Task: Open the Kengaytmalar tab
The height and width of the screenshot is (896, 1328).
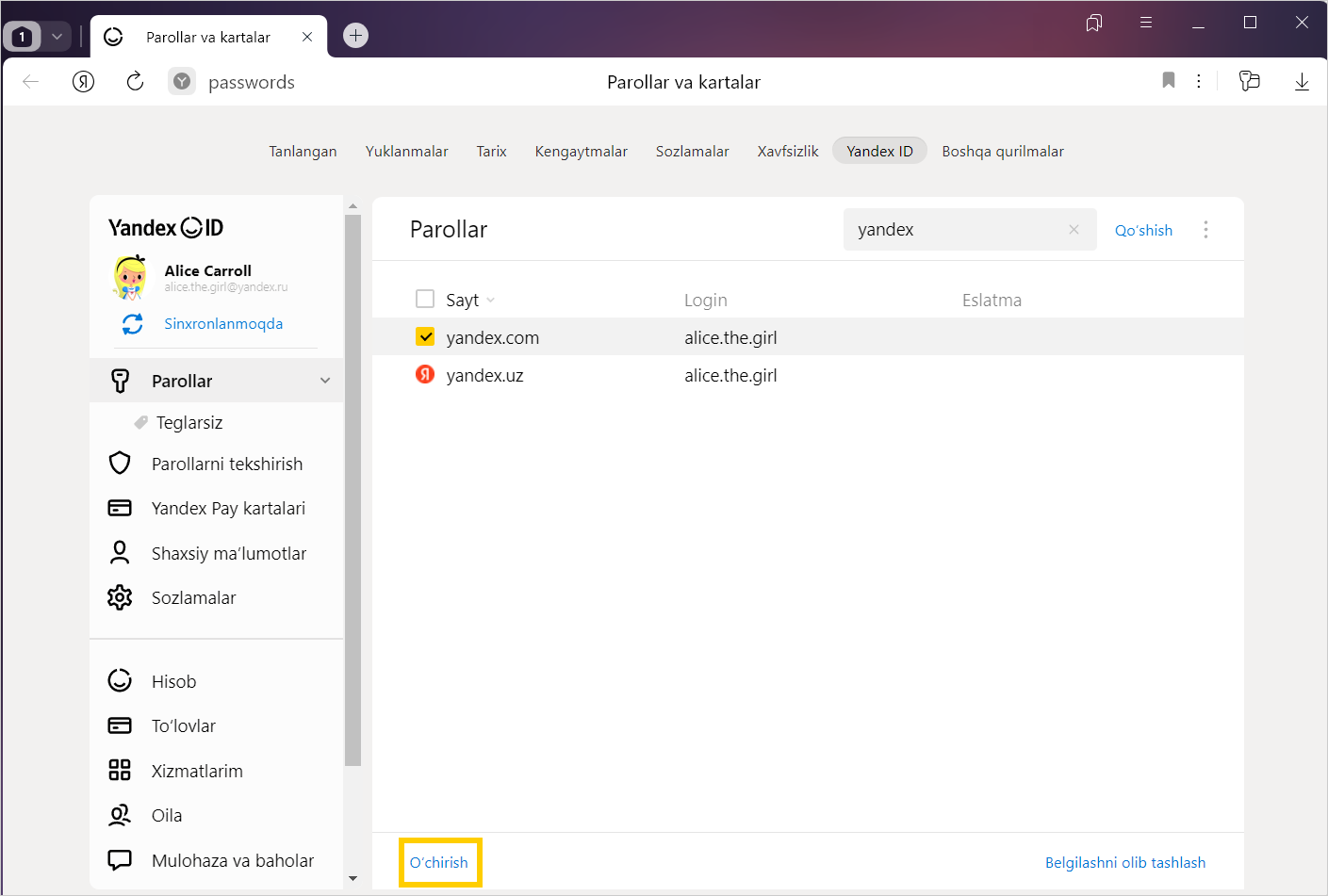Action: pos(581,151)
